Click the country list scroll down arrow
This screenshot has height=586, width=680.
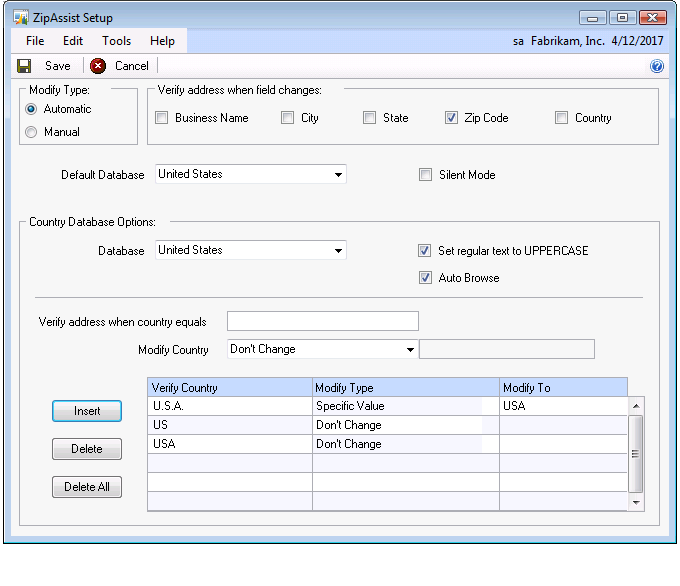[636, 502]
